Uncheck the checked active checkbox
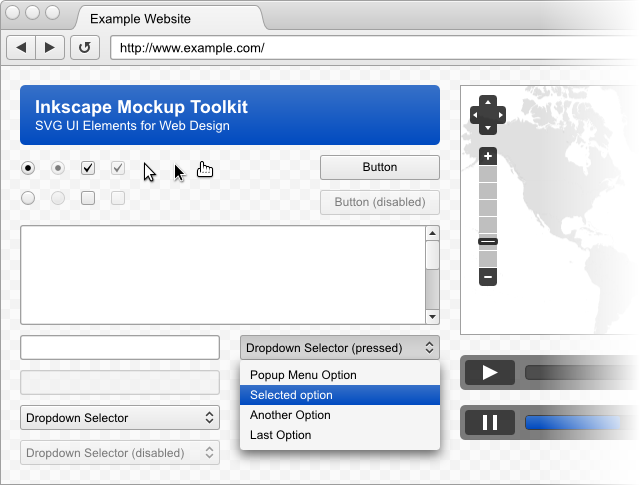640x485 pixels. (88, 168)
